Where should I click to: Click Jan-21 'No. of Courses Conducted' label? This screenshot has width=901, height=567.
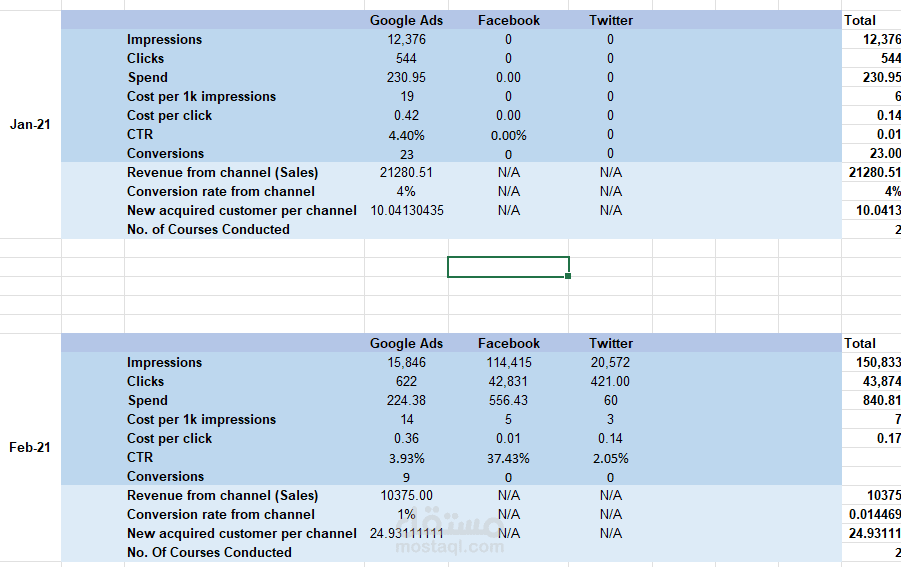pyautogui.click(x=208, y=229)
